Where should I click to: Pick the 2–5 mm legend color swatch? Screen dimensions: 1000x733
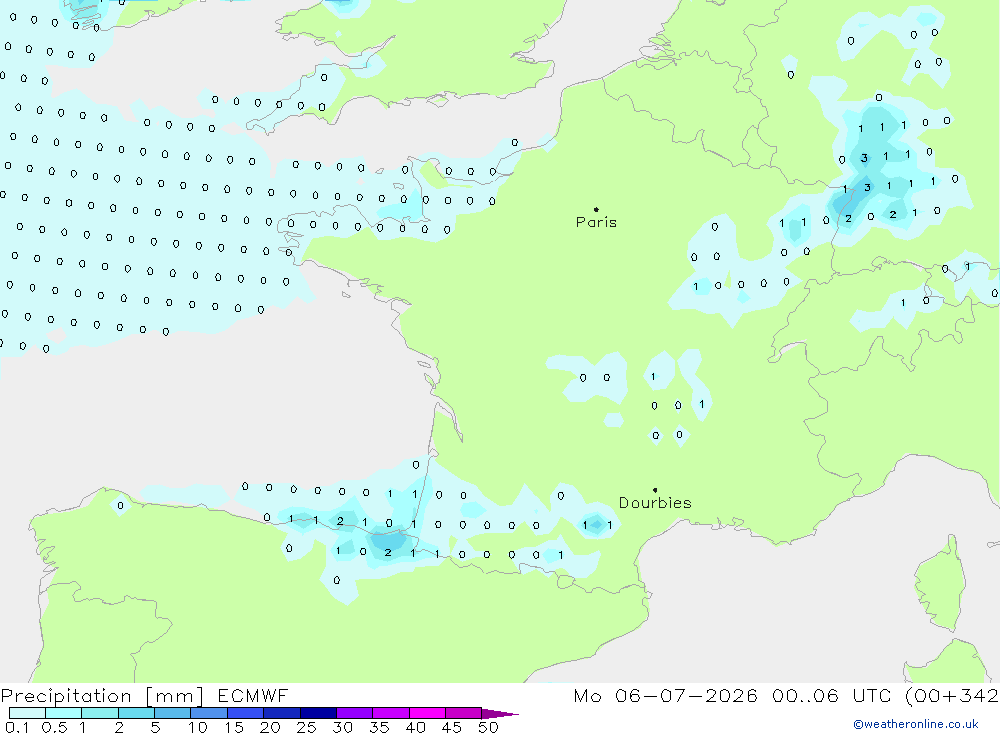point(136,713)
